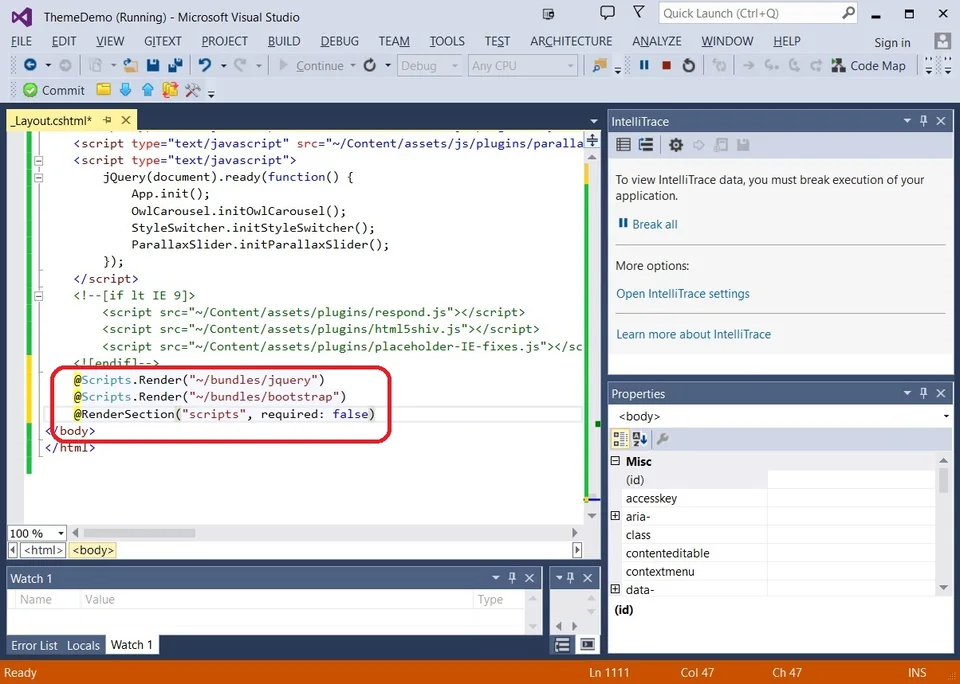
Task: Click the accesskey property row
Action: pos(779,498)
